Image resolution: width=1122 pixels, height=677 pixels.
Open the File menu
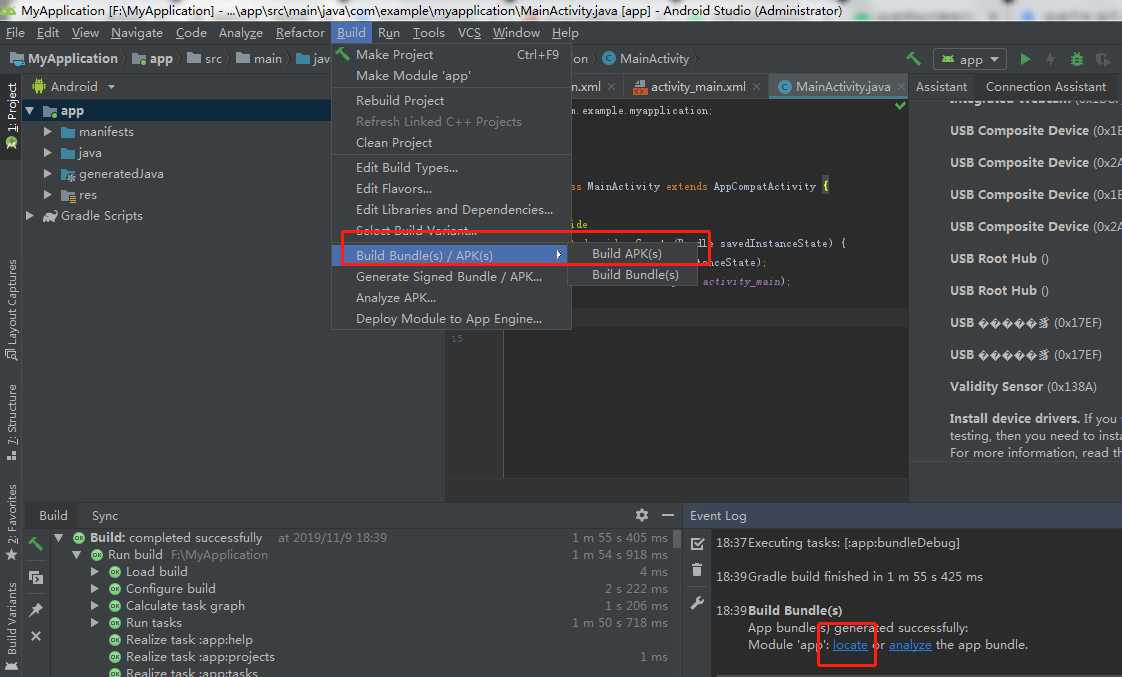15,33
